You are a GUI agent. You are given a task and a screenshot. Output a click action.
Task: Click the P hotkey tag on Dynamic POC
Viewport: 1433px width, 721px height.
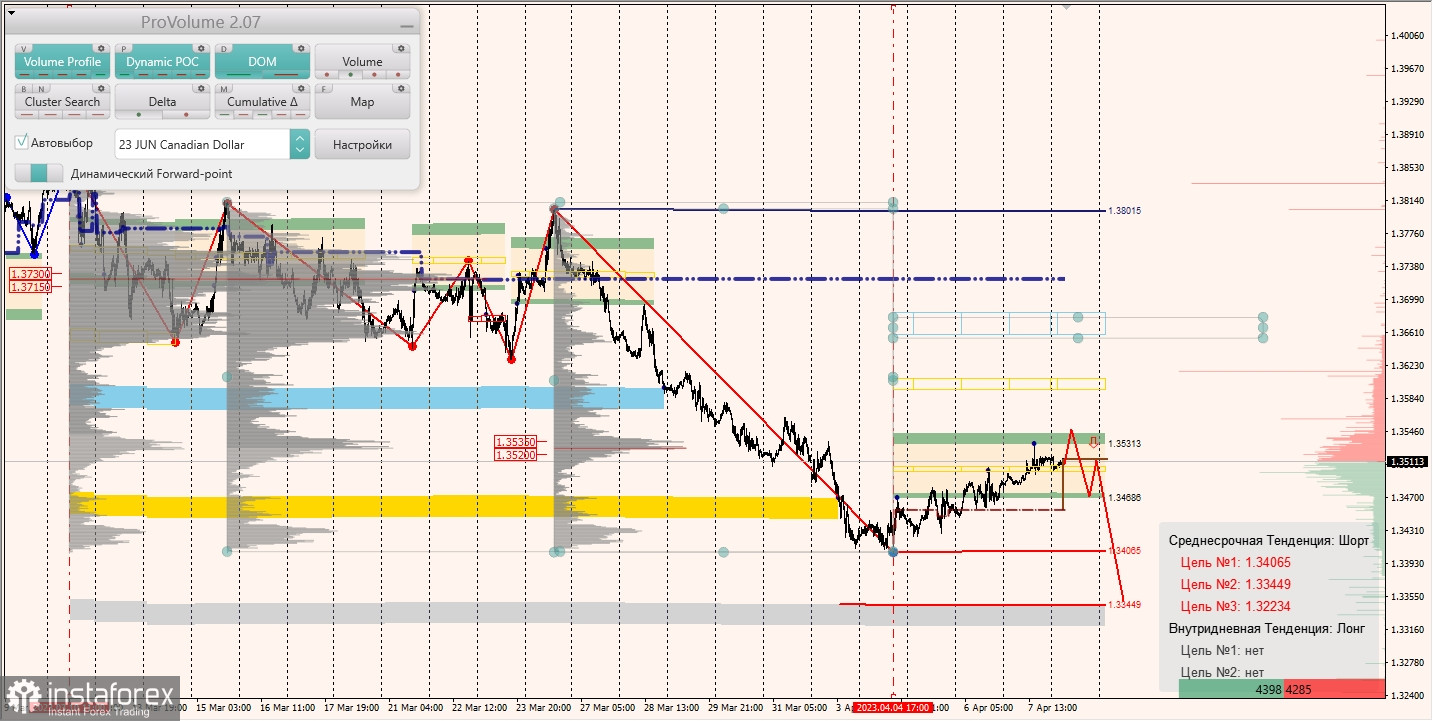tap(124, 48)
